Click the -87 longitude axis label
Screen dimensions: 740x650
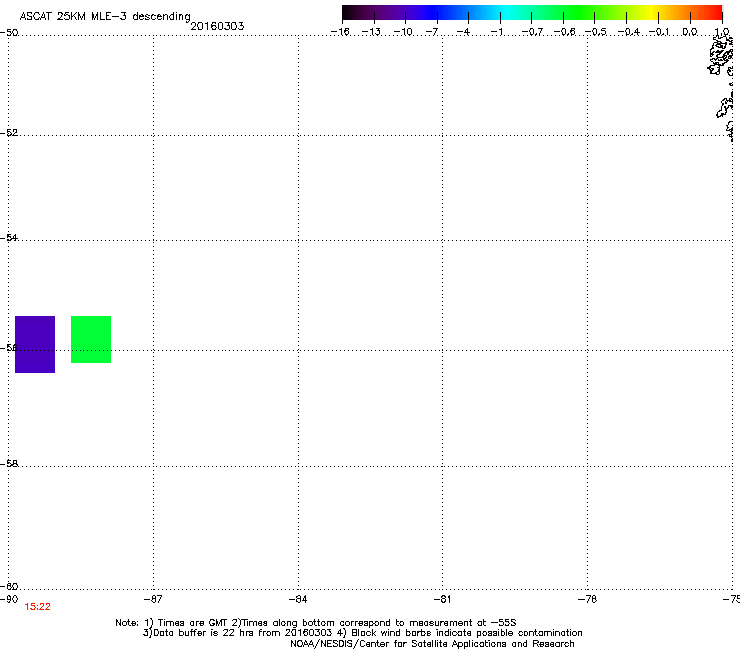pyautogui.click(x=153, y=599)
